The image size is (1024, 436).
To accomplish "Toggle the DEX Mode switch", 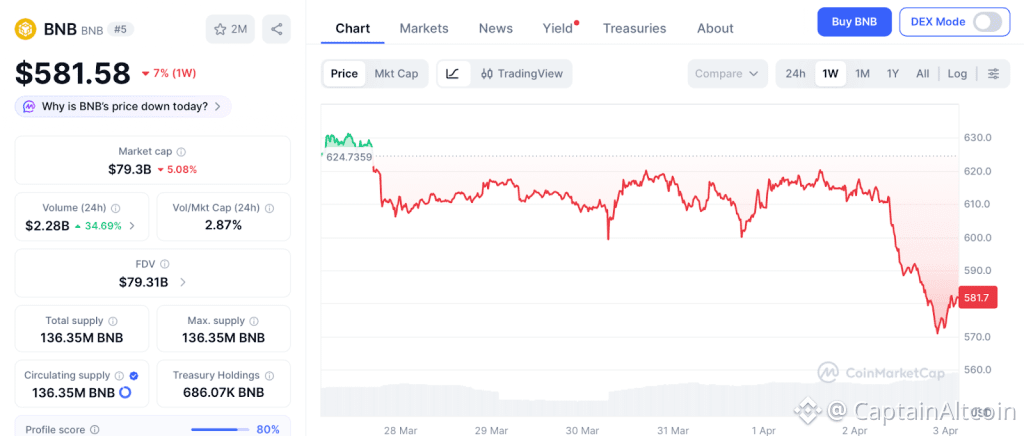I will (986, 22).
